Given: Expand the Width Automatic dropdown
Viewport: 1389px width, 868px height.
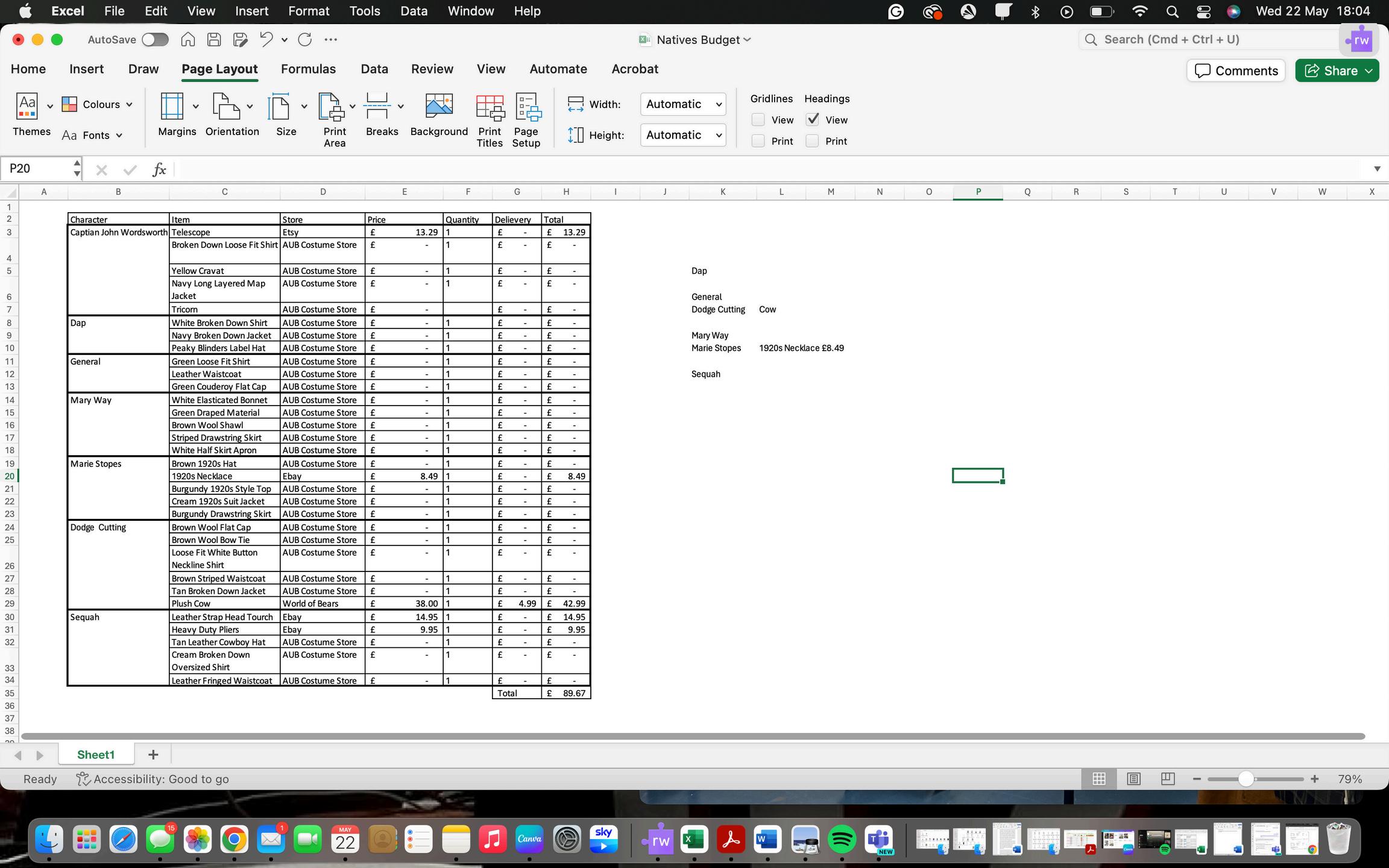Looking at the screenshot, I should click(682, 104).
